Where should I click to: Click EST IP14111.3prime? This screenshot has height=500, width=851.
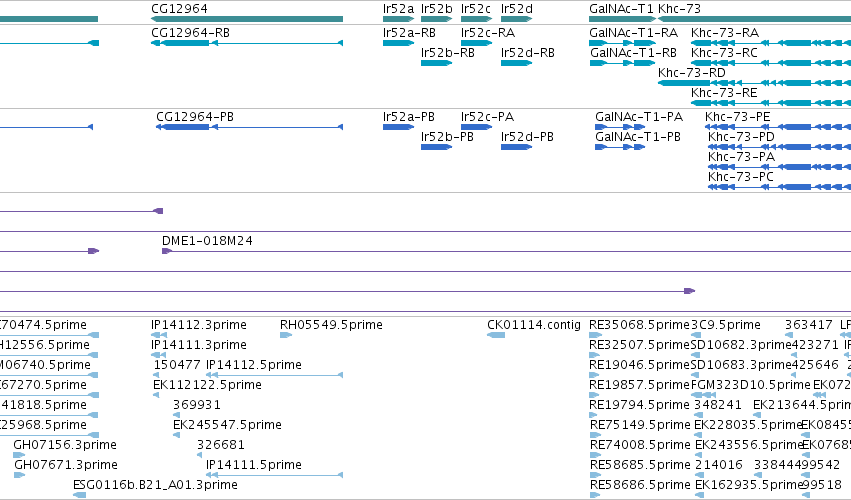(199, 345)
